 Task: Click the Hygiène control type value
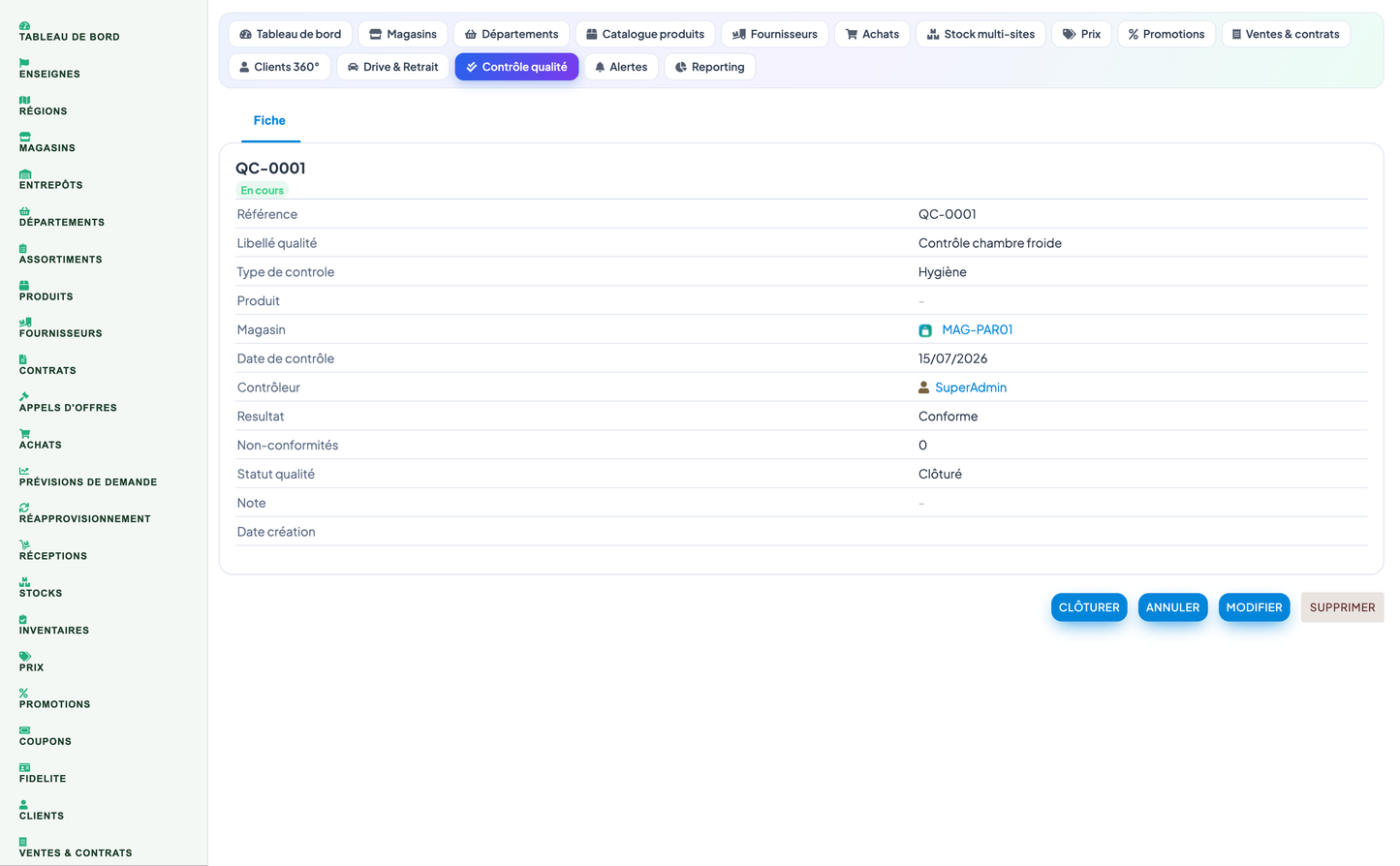pyautogui.click(x=943, y=272)
